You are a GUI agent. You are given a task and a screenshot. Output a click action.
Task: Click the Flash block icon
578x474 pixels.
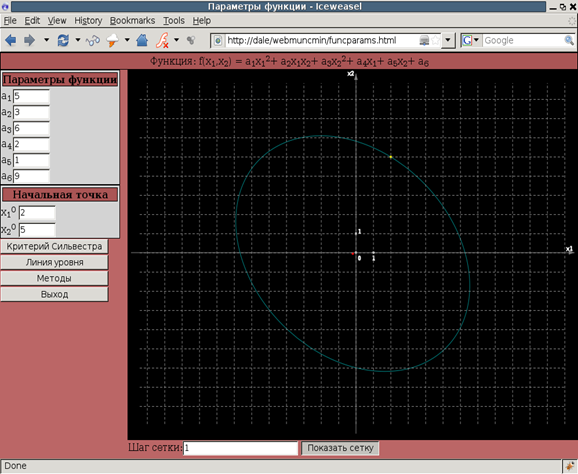[x=162, y=40]
